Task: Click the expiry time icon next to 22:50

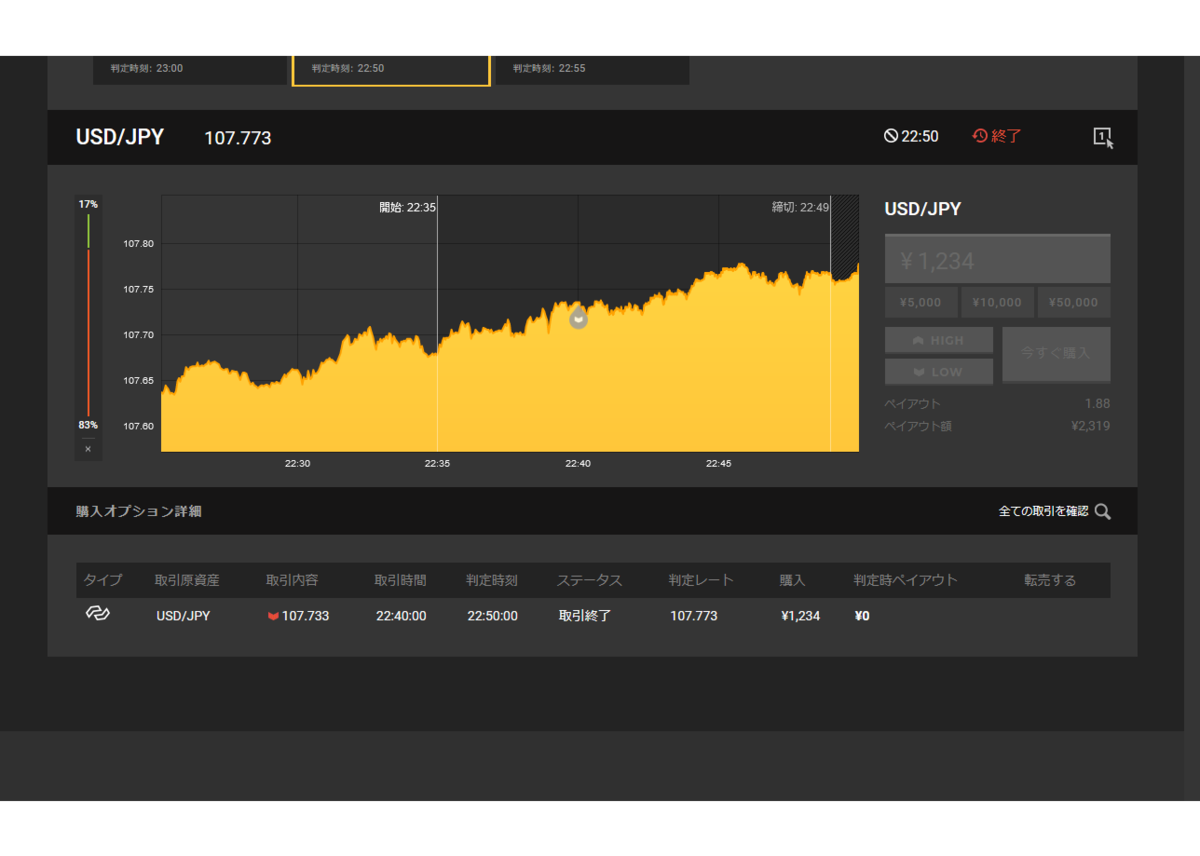Action: [x=891, y=136]
